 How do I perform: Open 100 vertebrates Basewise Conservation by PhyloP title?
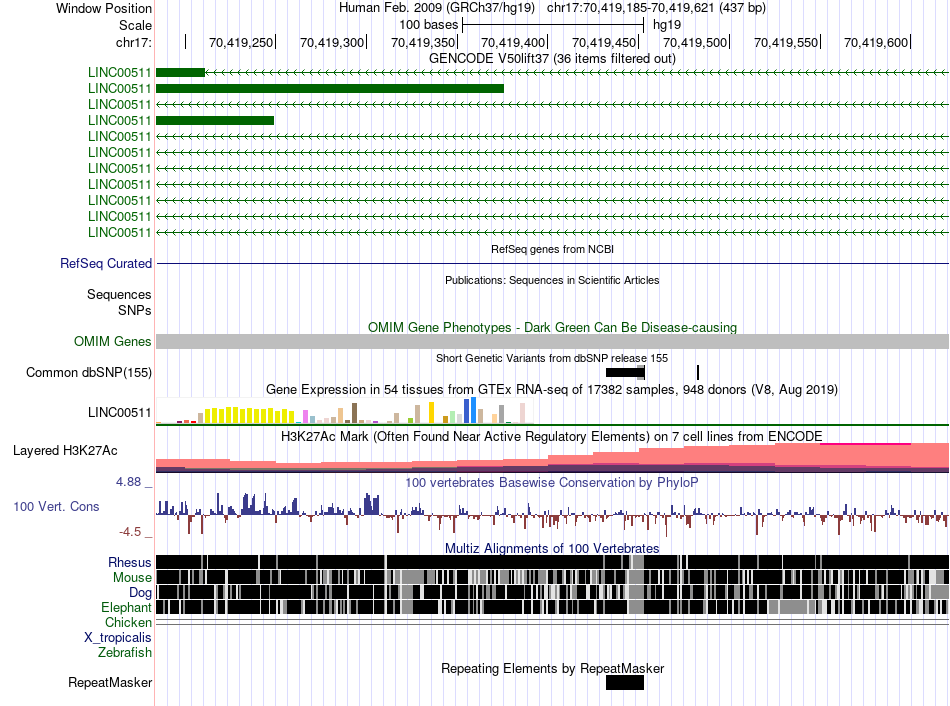pyautogui.click(x=552, y=482)
